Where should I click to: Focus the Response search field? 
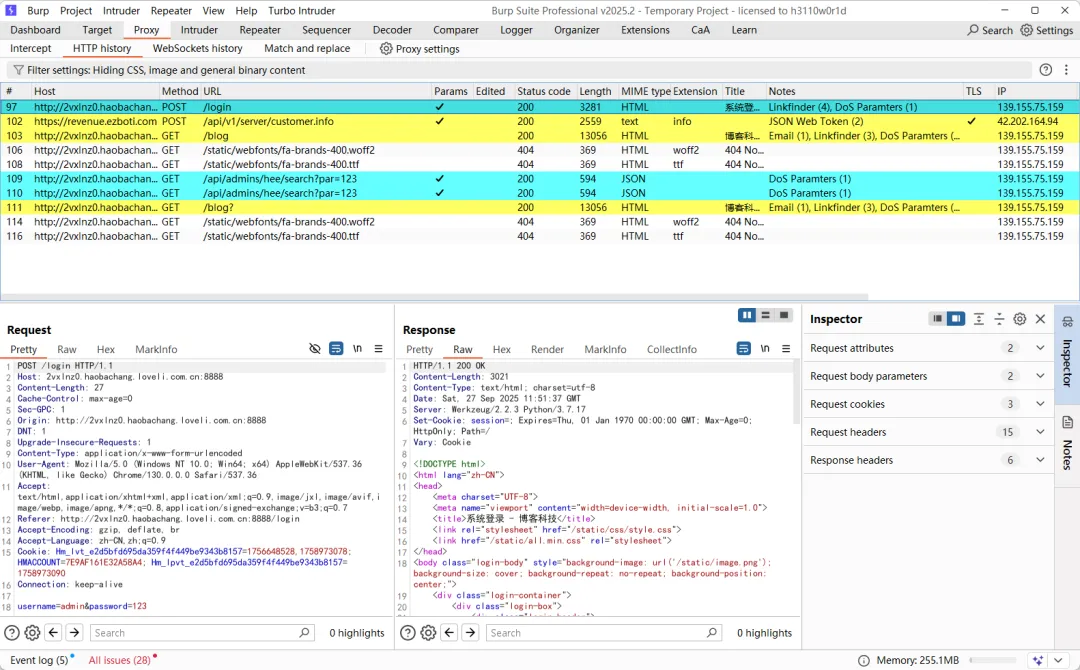[603, 633]
